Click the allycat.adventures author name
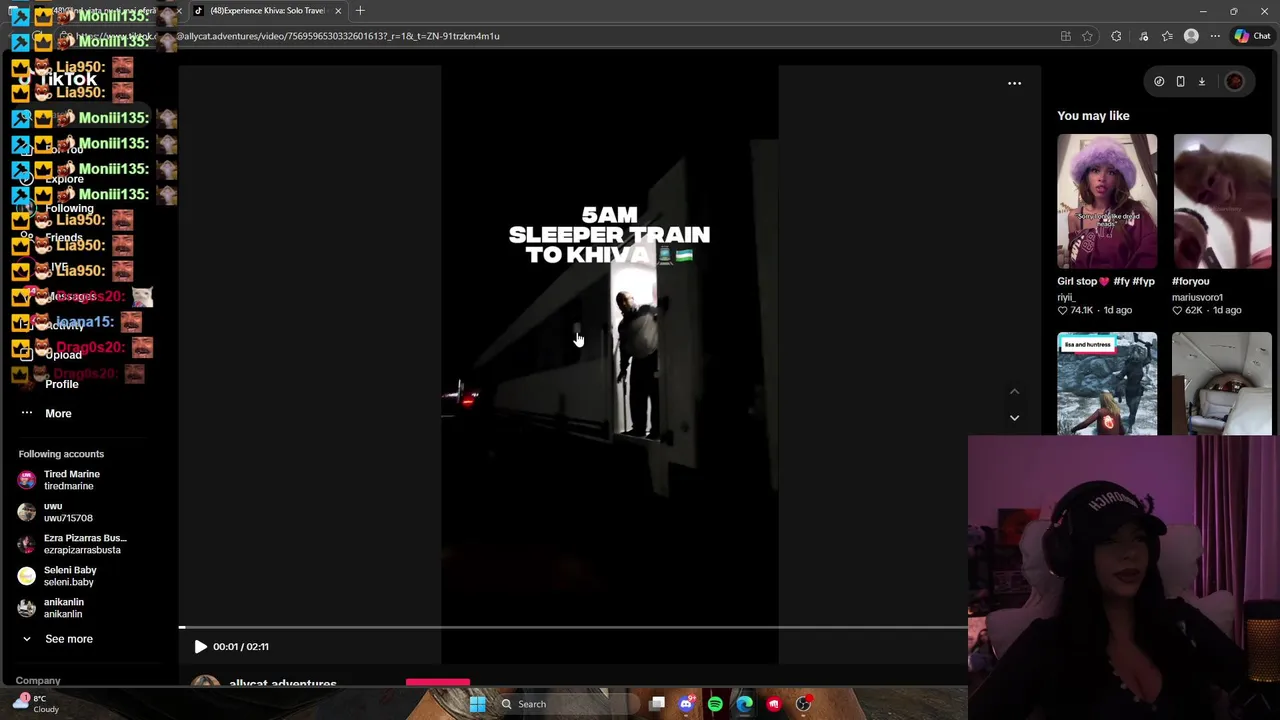Viewport: 1280px width, 720px height. pyautogui.click(x=283, y=684)
